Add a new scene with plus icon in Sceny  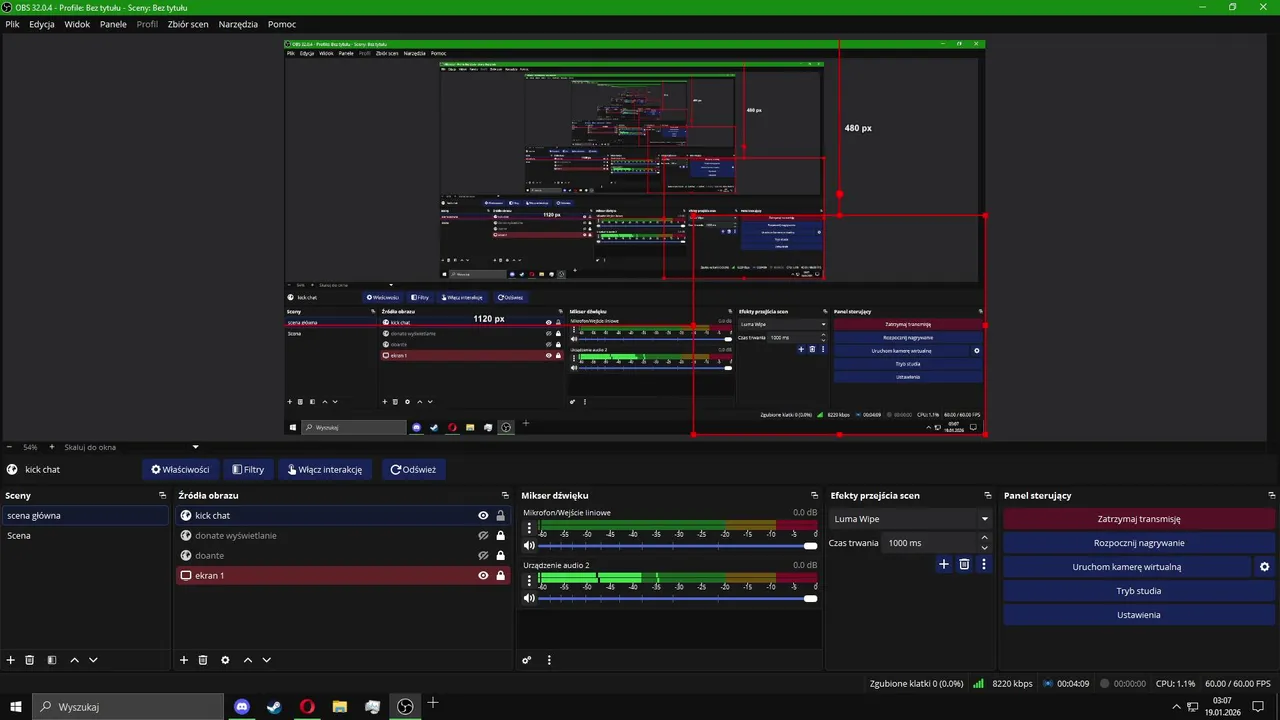(x=11, y=660)
